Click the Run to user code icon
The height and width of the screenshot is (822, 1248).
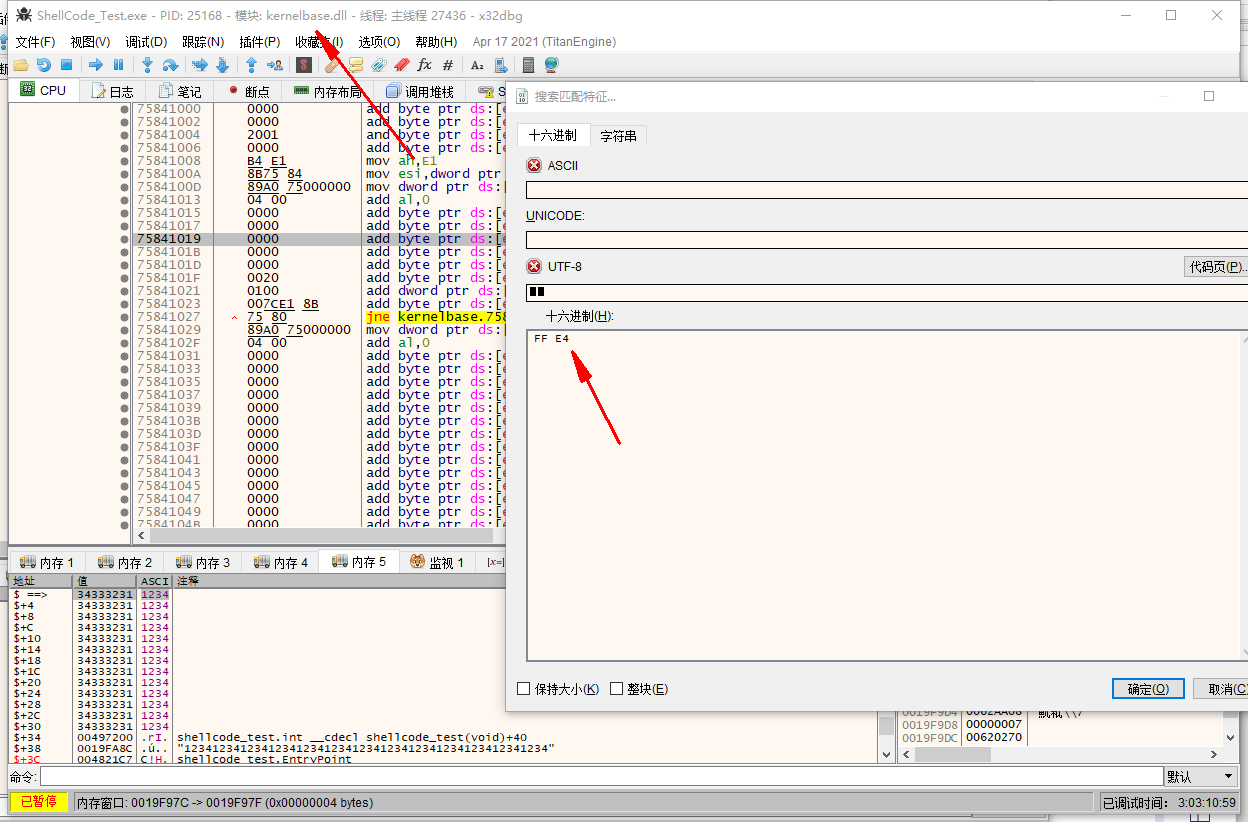tap(274, 65)
